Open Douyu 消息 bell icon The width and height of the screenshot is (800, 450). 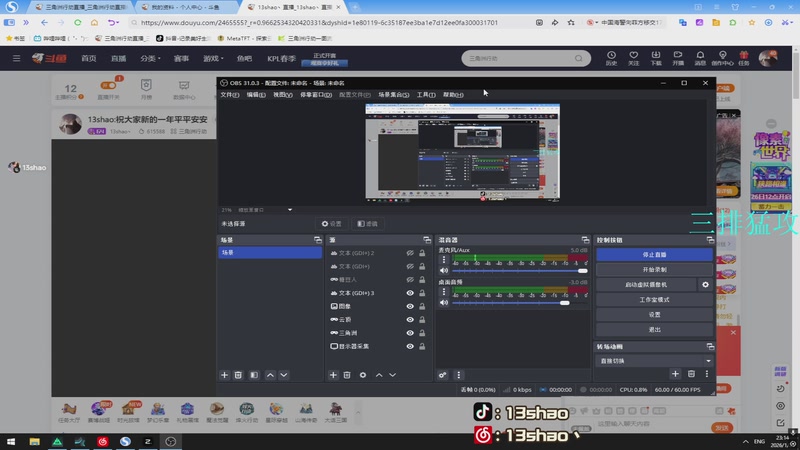(700, 58)
